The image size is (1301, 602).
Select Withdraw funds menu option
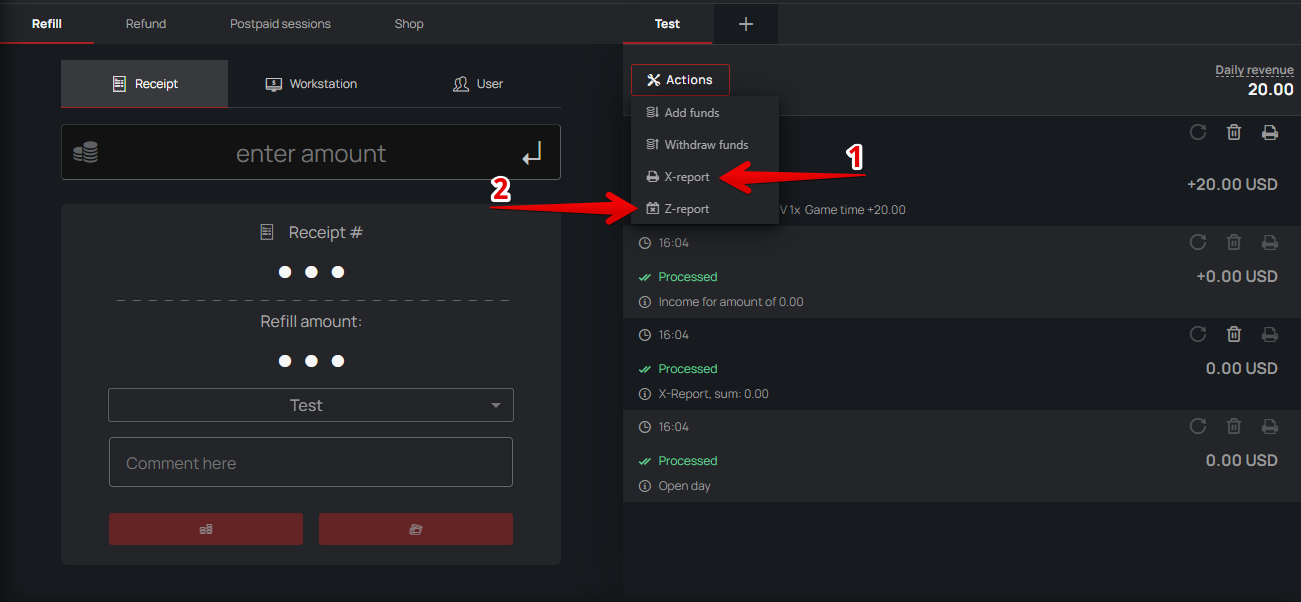[x=705, y=145]
